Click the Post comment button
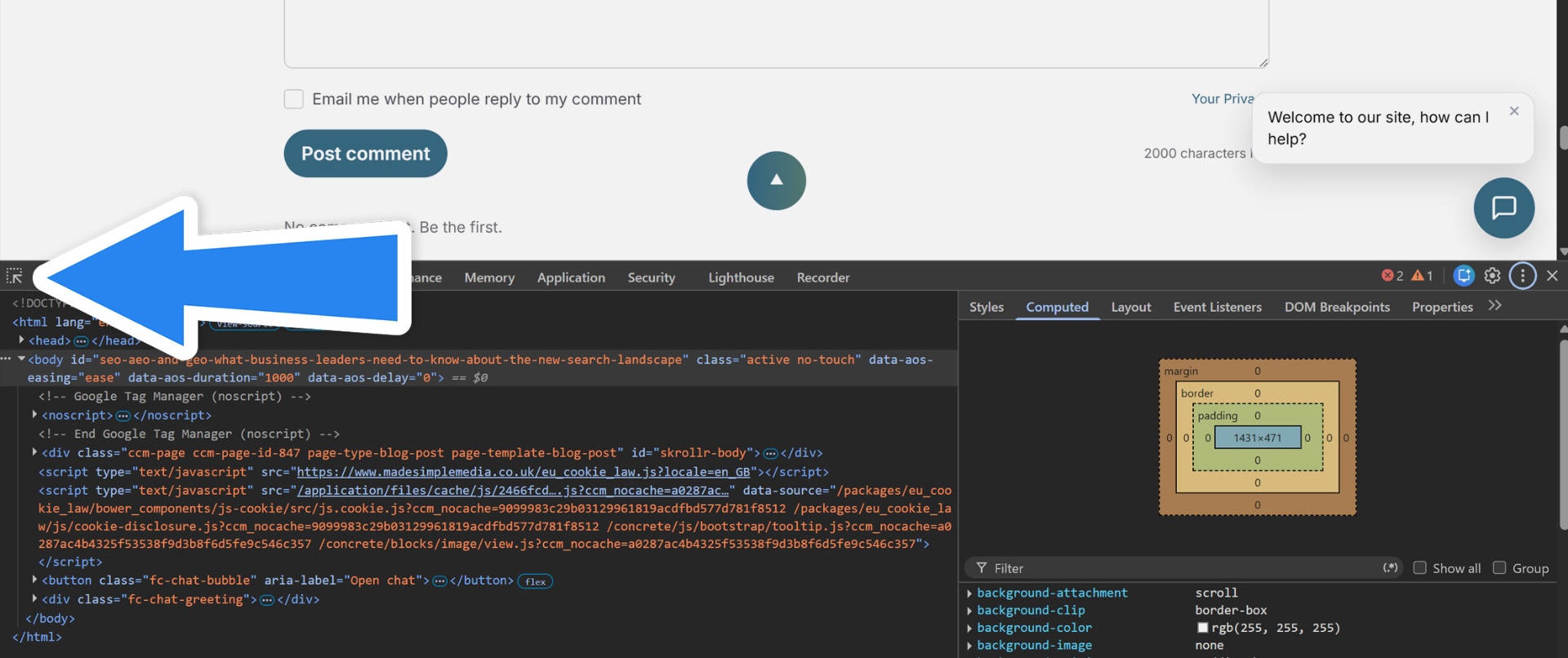 point(365,153)
